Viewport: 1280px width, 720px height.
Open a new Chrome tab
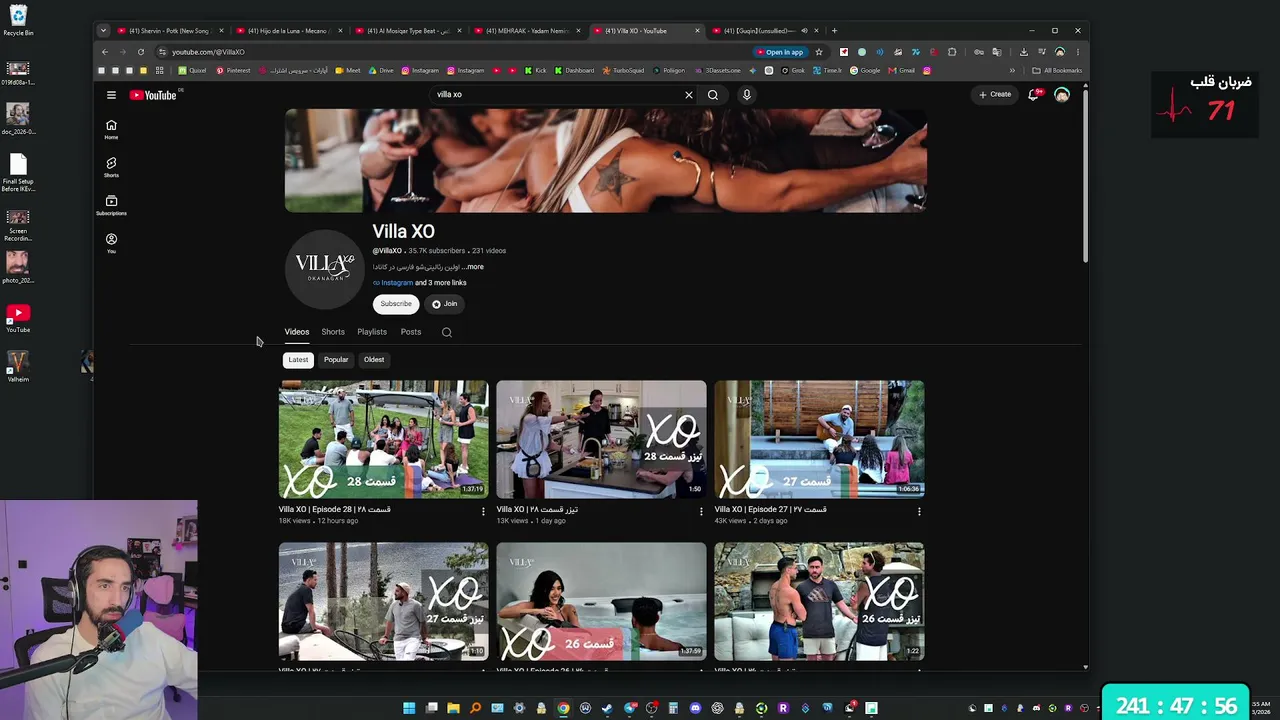tap(834, 31)
